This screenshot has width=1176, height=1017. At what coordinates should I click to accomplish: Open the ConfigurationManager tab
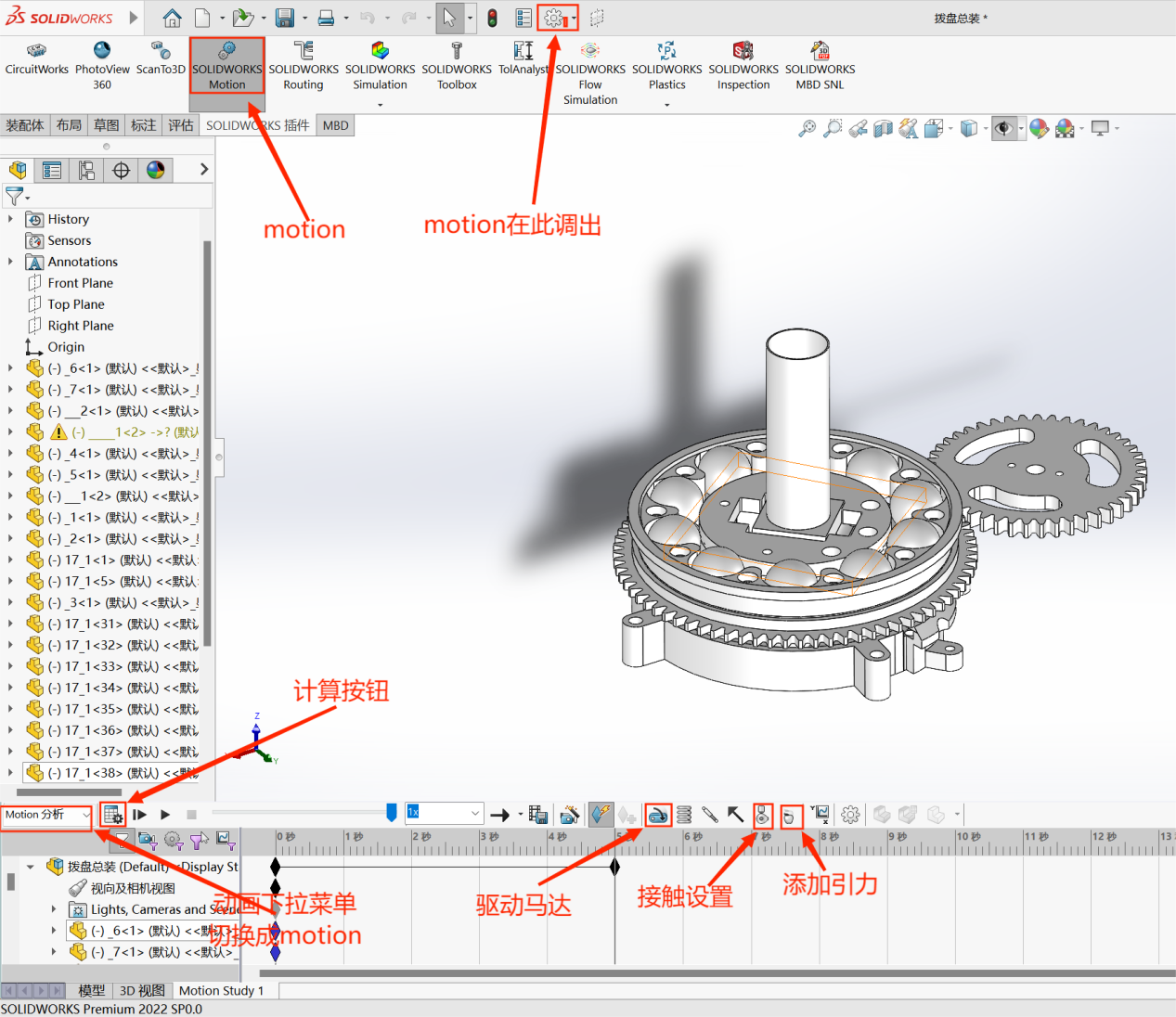(86, 170)
